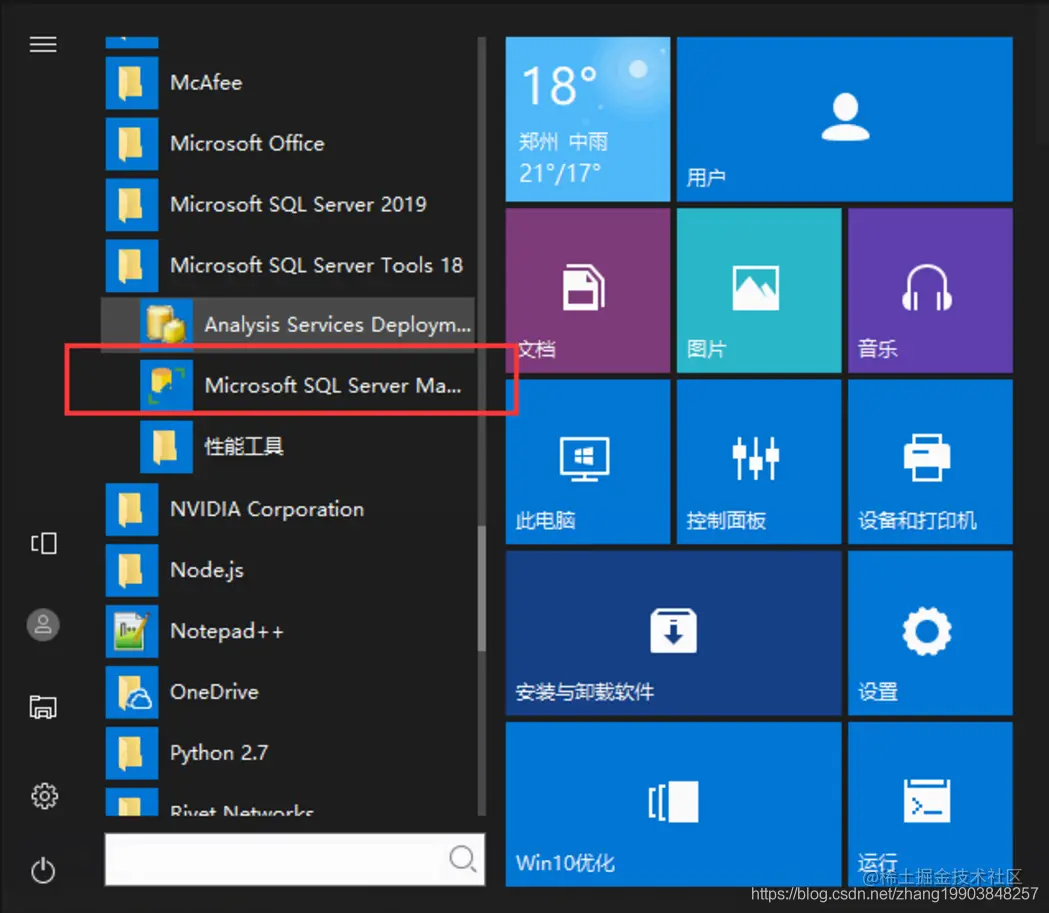This screenshot has width=1049, height=913.
Task: Click the NVIDIA Corporation folder icon
Action: (132, 510)
